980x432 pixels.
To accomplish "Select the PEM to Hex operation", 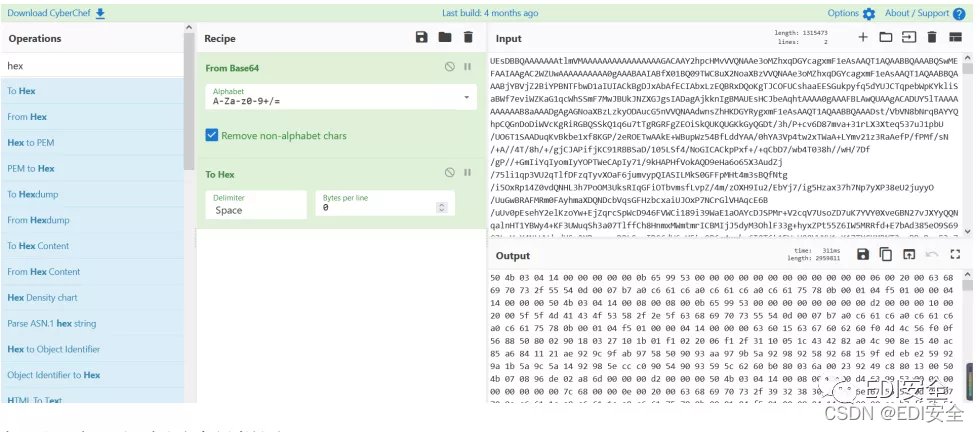I will [92, 168].
